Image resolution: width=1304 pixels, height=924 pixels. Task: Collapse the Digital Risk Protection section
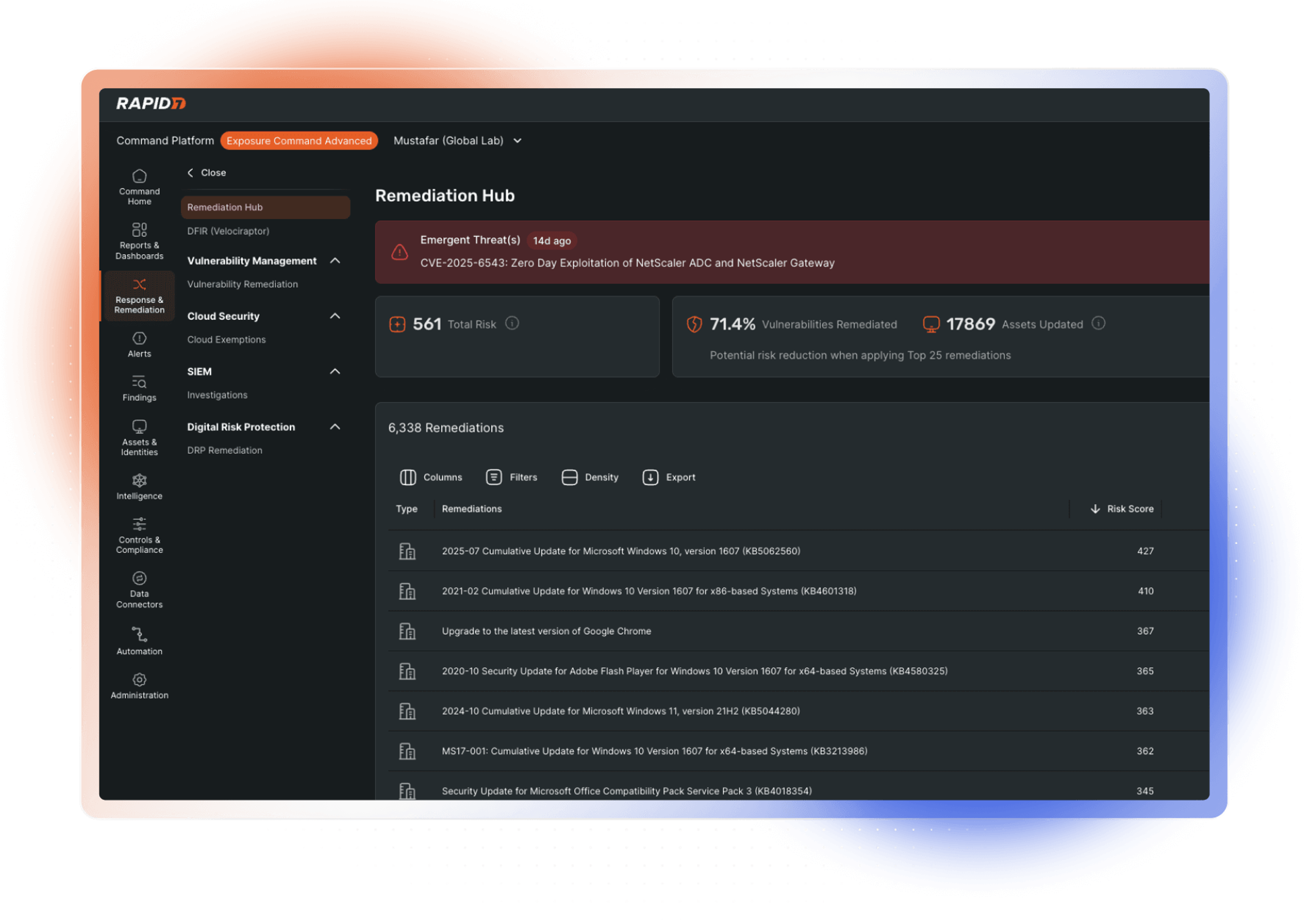coord(335,427)
